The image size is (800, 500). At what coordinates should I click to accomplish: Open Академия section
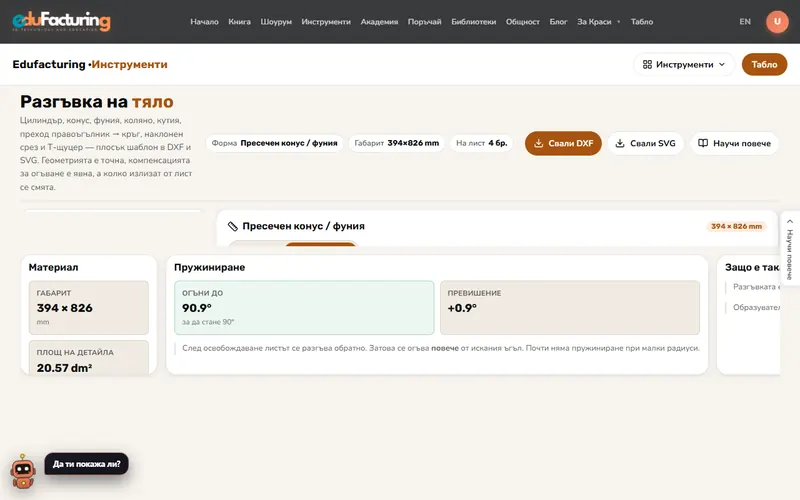click(x=379, y=22)
